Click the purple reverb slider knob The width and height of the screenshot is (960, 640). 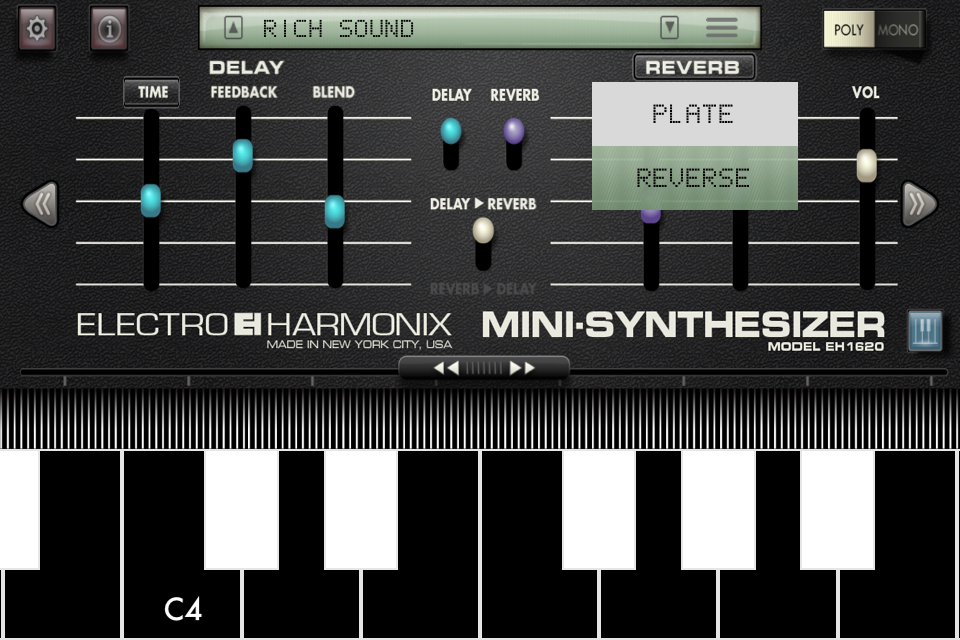point(651,214)
